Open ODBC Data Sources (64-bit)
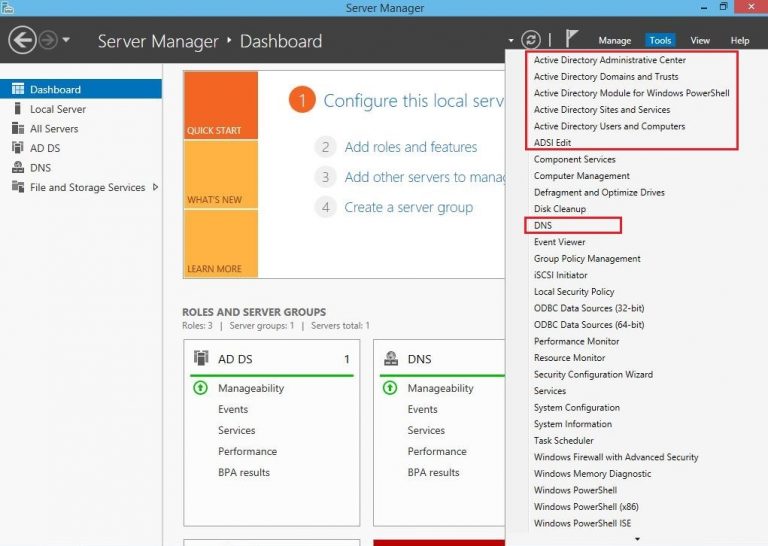 [589, 325]
